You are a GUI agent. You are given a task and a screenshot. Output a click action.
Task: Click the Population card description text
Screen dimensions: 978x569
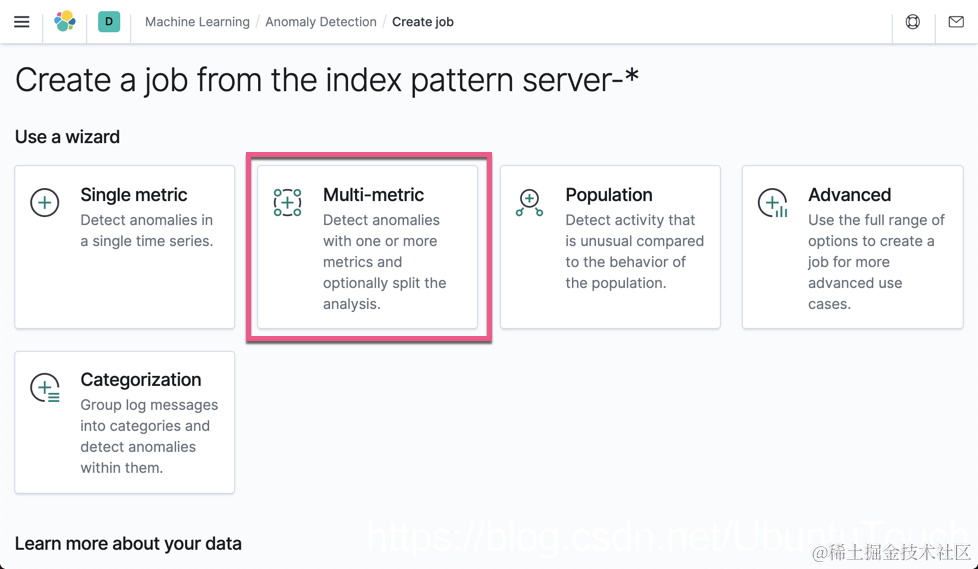coord(634,252)
